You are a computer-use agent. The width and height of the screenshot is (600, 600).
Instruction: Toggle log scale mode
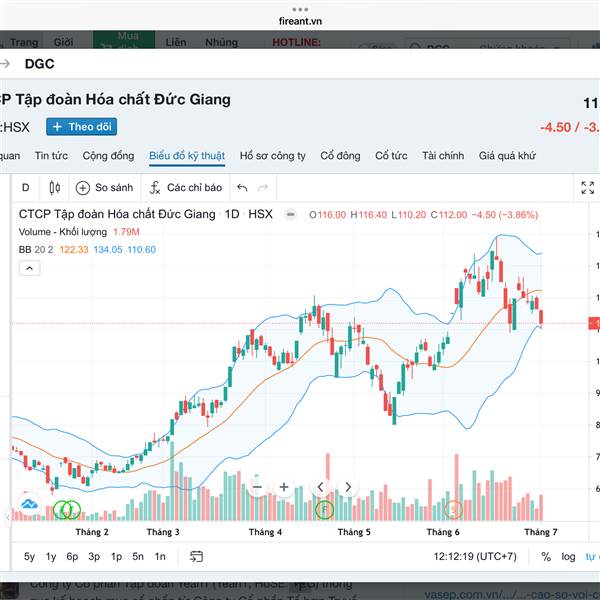pos(568,557)
